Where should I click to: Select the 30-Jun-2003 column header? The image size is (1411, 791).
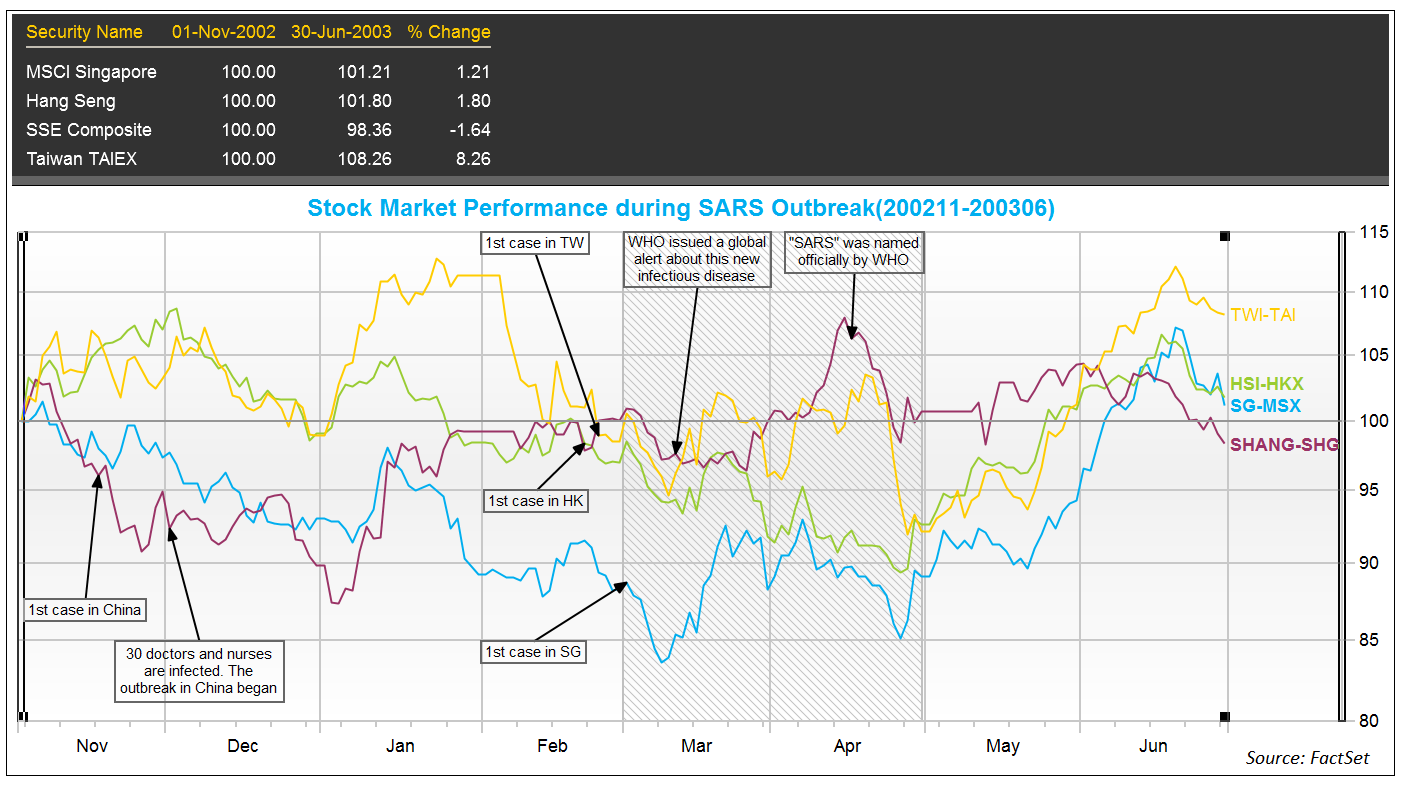click(x=340, y=32)
